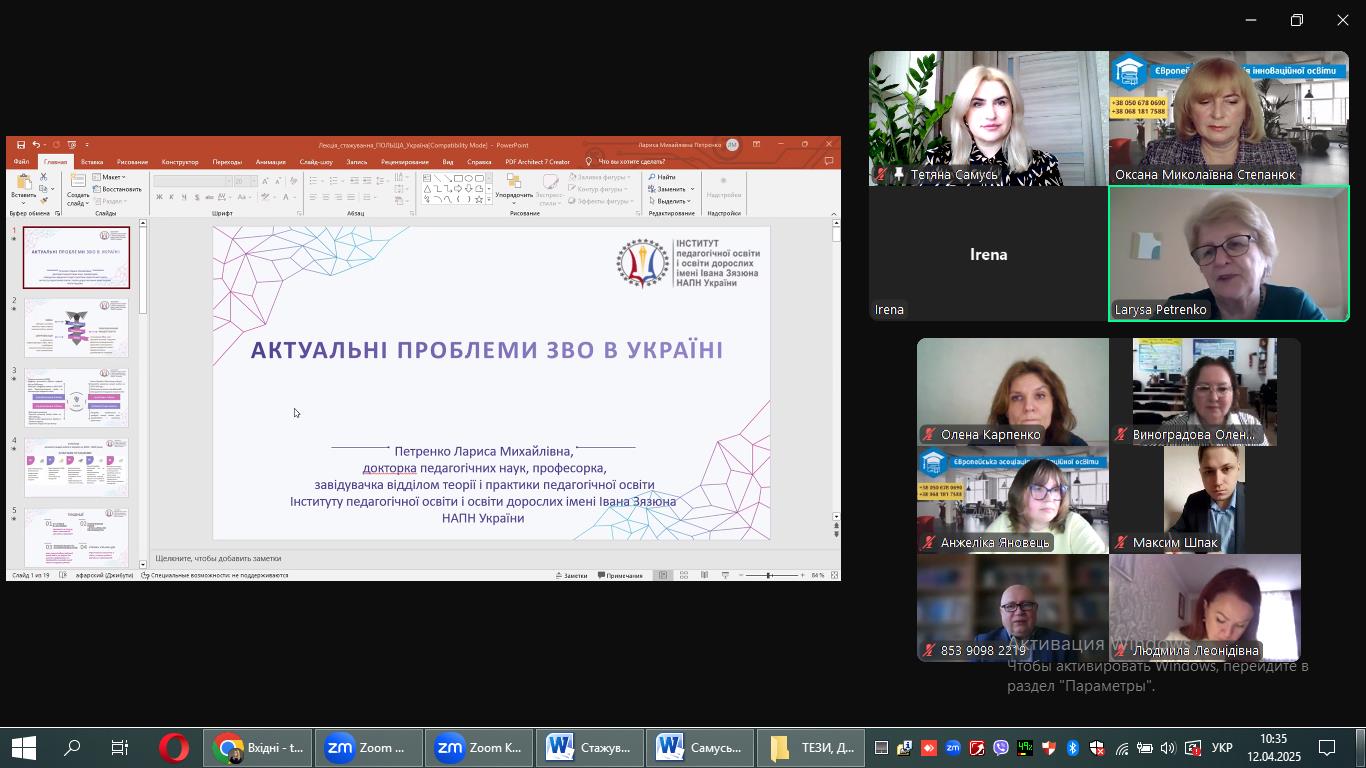The width and height of the screenshot is (1366, 768).
Task: Click the Восстановить reset button
Action: click(120, 189)
